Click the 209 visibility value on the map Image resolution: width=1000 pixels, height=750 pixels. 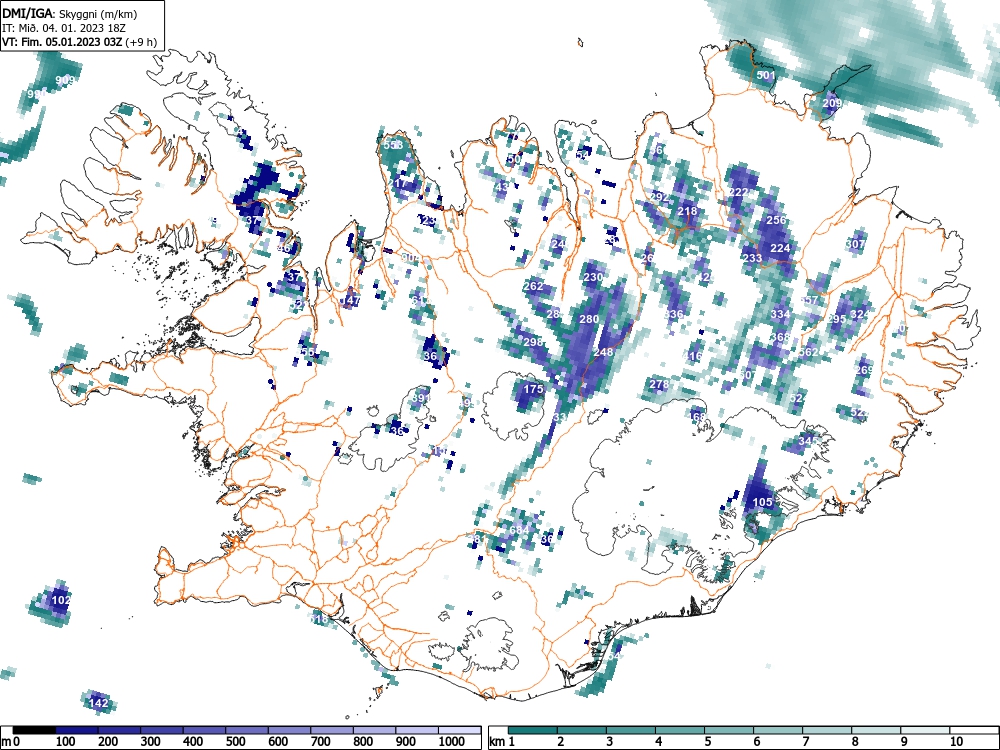pos(832,103)
